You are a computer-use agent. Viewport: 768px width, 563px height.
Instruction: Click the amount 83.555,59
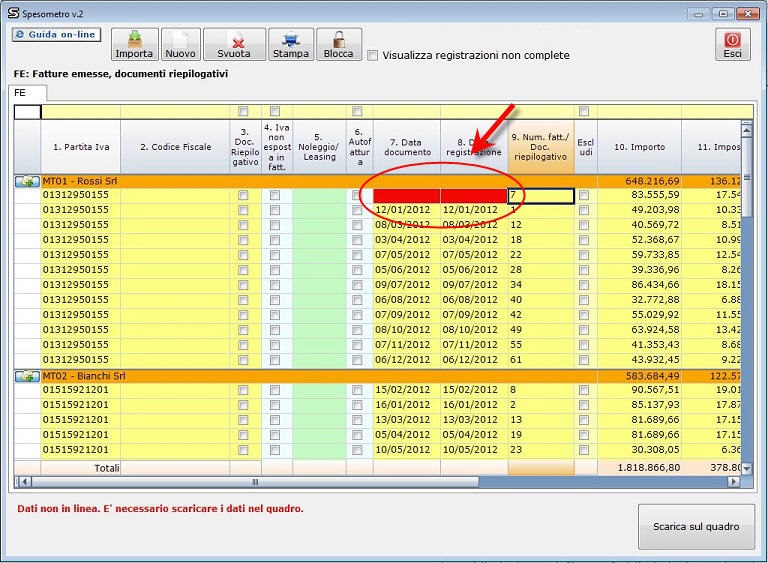[655, 195]
